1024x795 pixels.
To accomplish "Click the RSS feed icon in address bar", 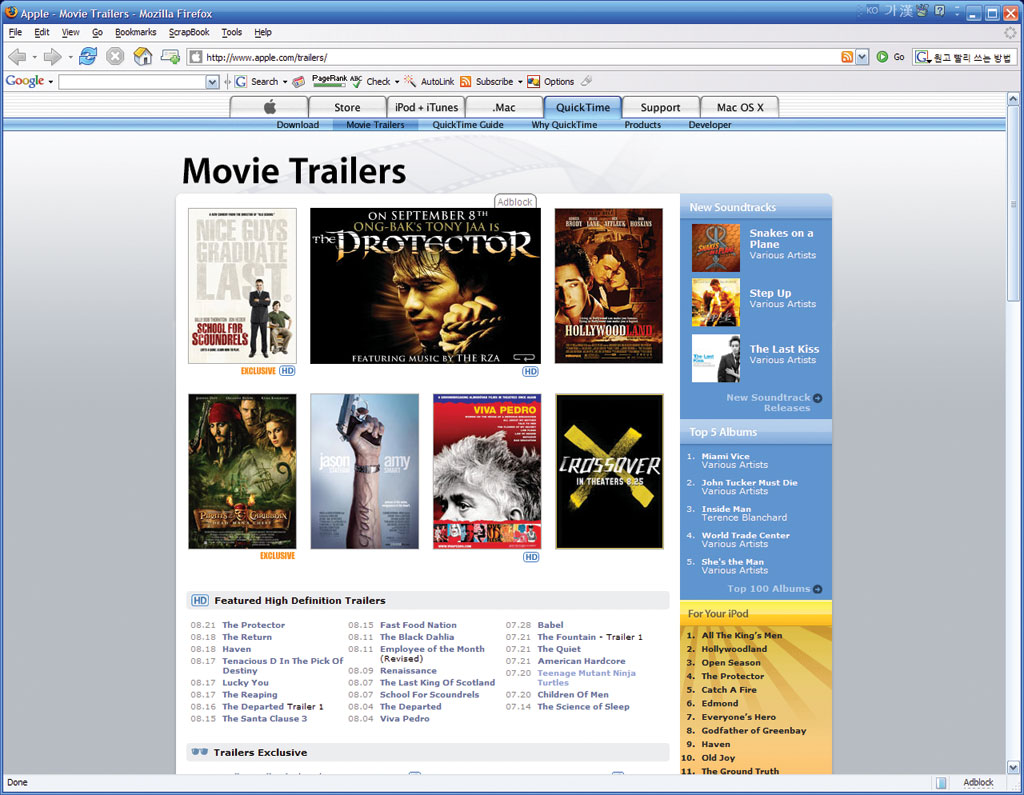I will coord(847,57).
